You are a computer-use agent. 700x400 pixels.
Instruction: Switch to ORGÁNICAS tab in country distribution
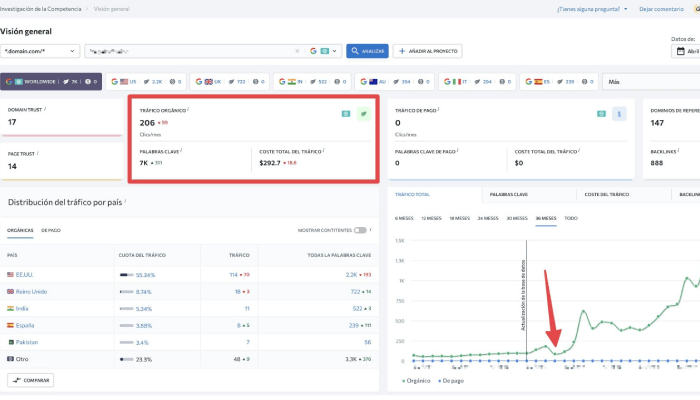click(x=20, y=230)
